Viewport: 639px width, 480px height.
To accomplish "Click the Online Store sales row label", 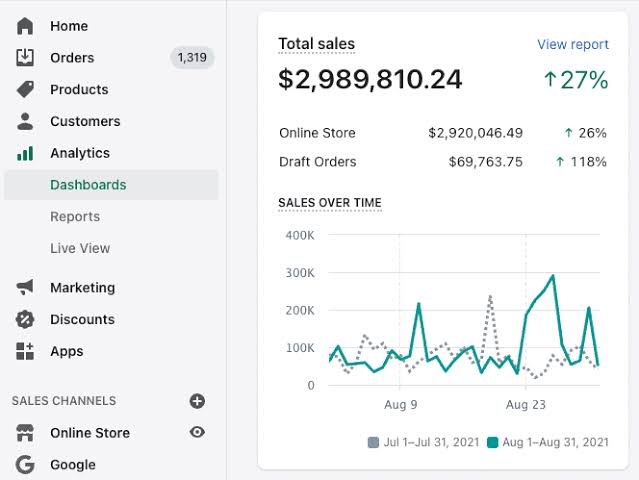I will (317, 133).
